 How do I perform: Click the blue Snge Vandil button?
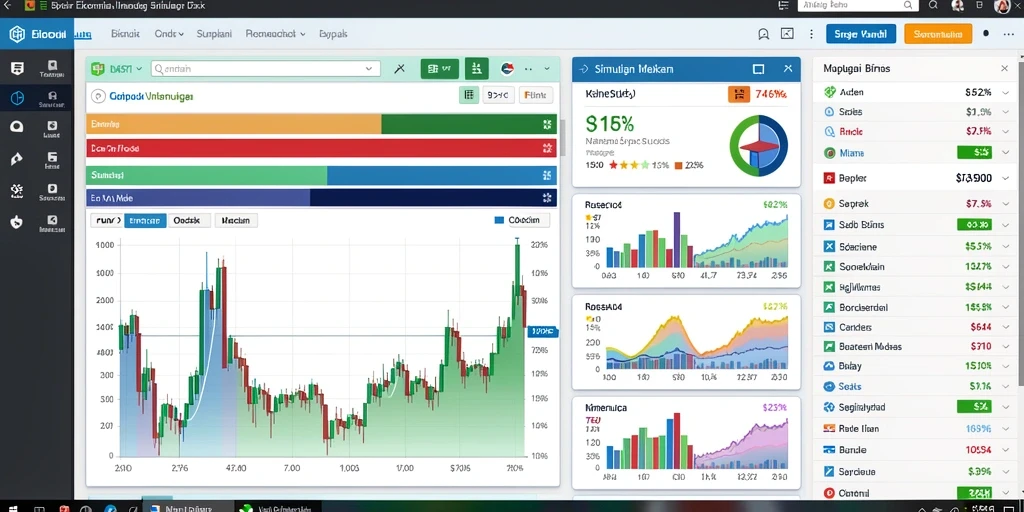click(861, 34)
